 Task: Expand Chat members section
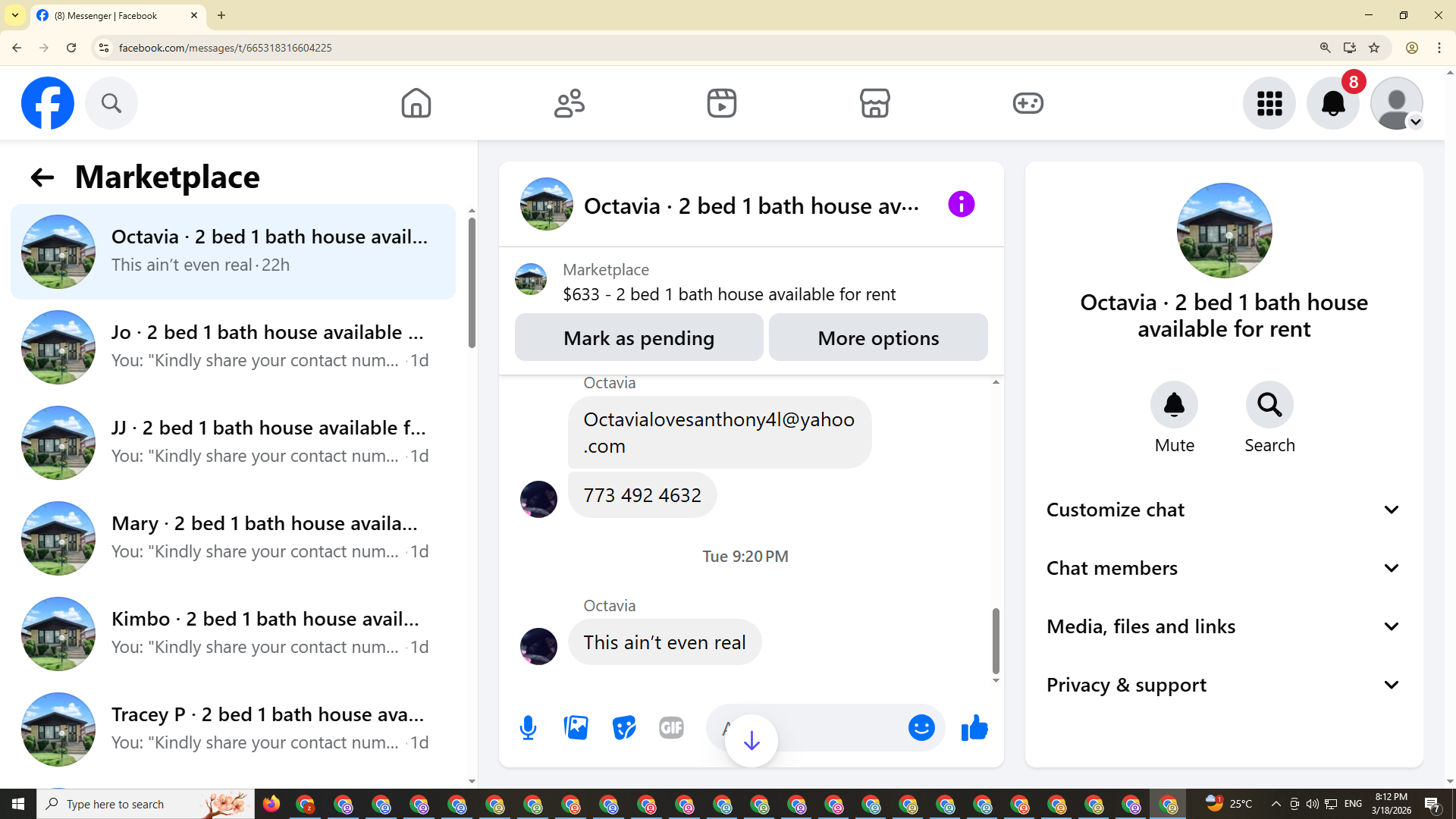point(1223,568)
